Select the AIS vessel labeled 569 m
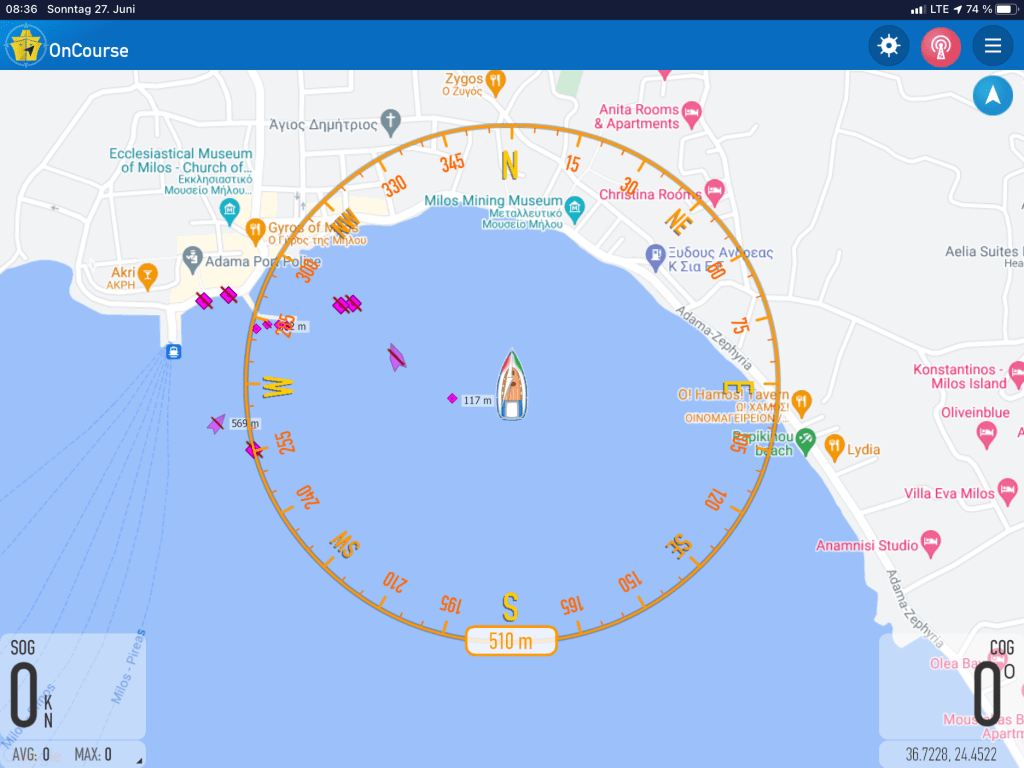The width and height of the screenshot is (1024, 768). tap(216, 424)
